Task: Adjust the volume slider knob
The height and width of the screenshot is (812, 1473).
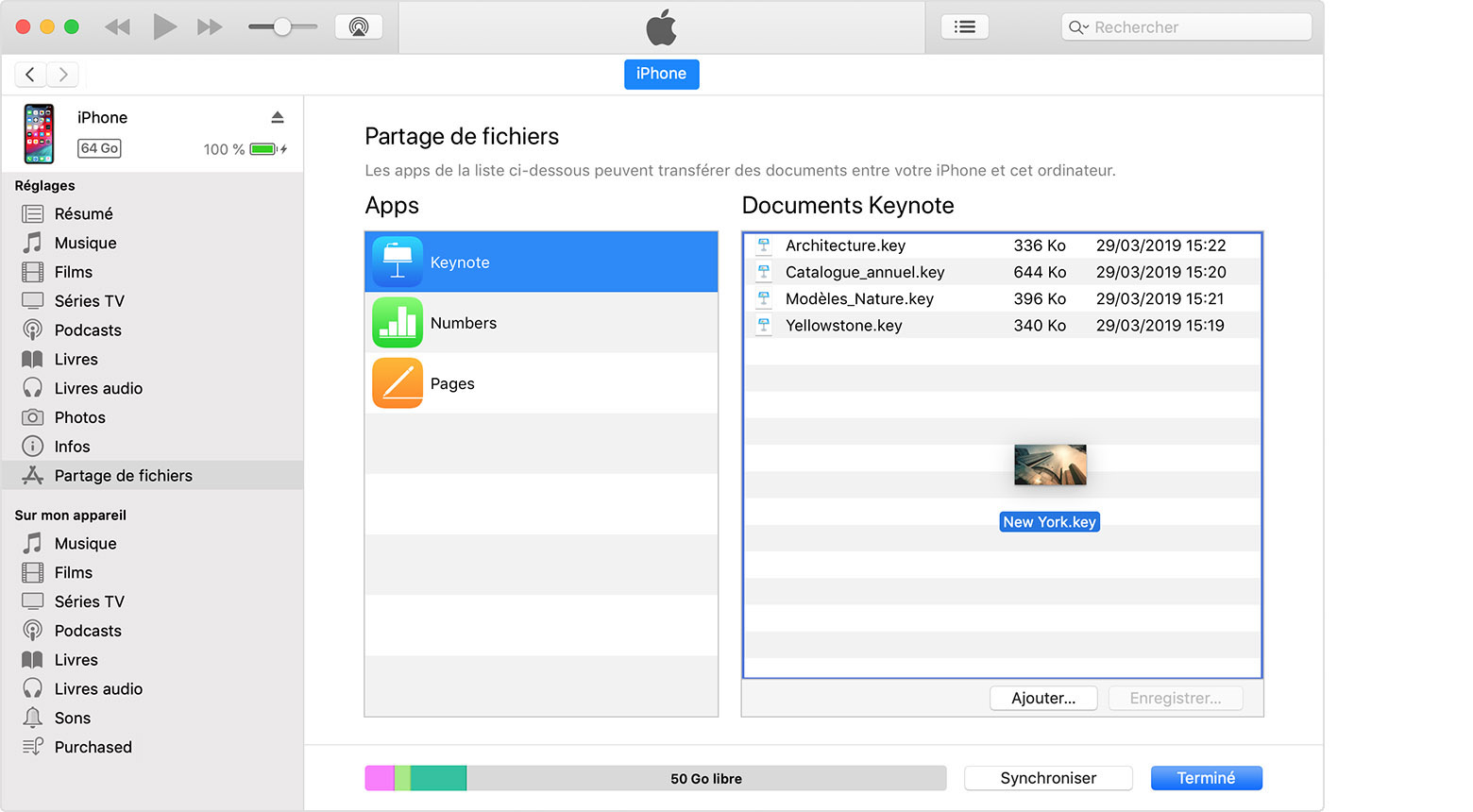Action: (281, 26)
